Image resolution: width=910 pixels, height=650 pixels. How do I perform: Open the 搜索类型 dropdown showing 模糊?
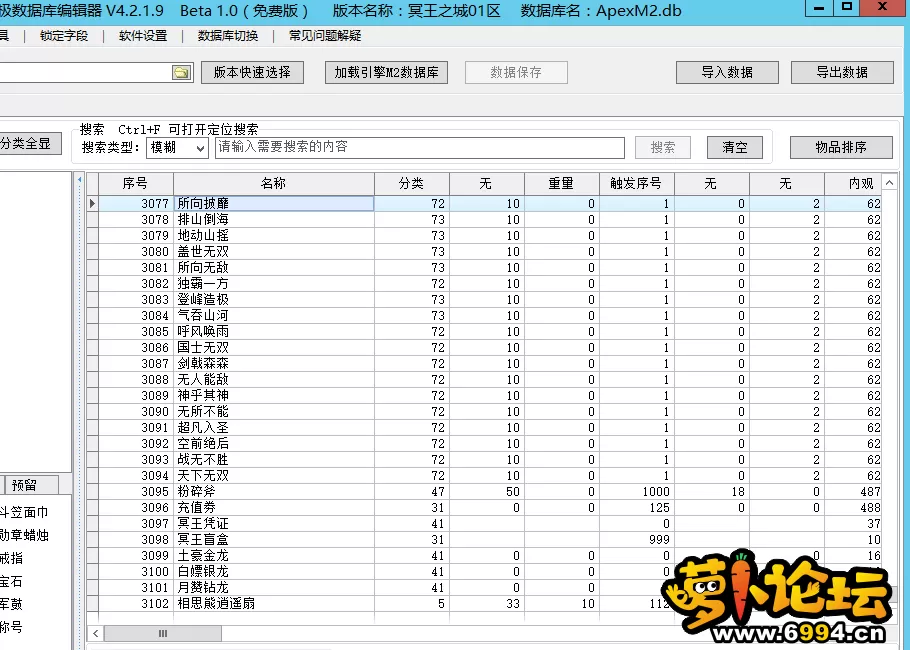(177, 147)
